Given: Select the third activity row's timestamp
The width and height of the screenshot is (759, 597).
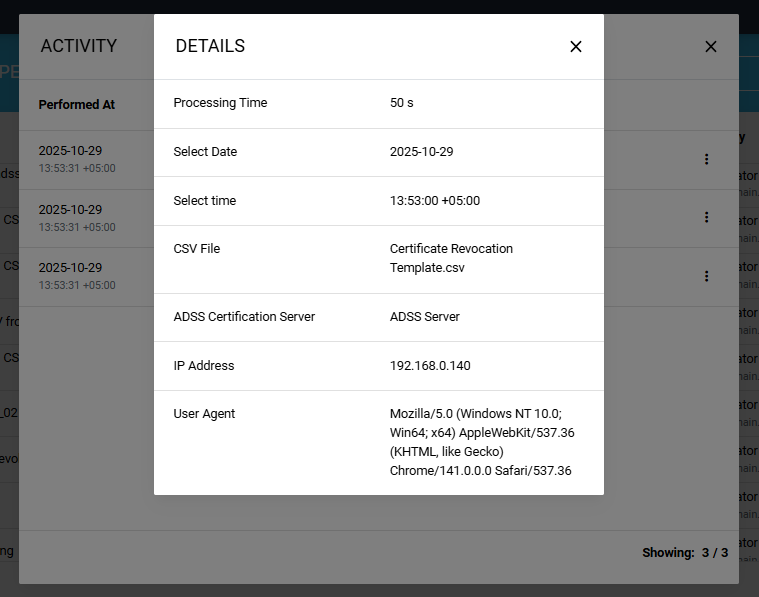Looking at the screenshot, I should point(77,285).
